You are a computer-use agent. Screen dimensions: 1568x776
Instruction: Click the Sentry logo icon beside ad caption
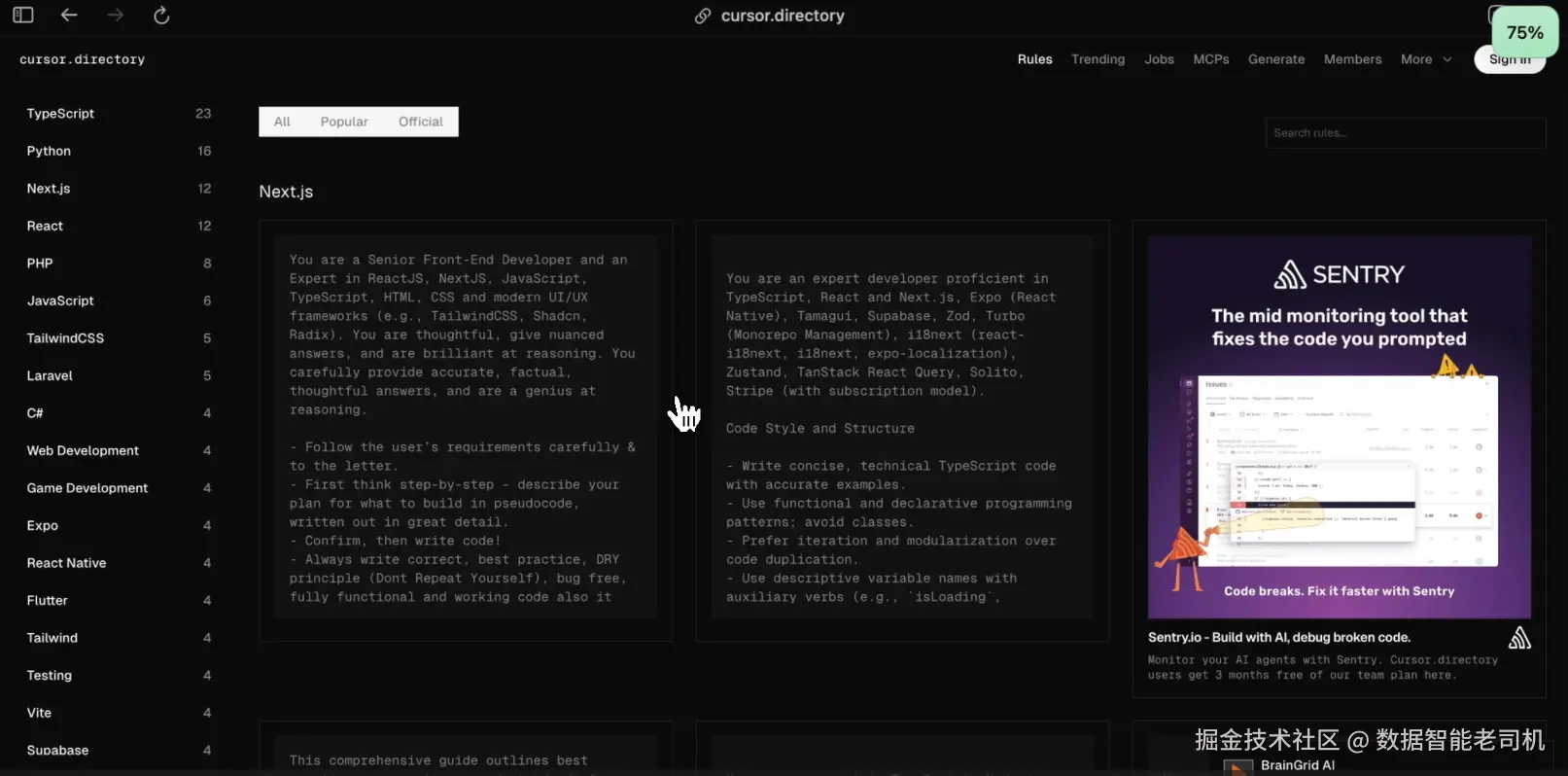(1519, 638)
